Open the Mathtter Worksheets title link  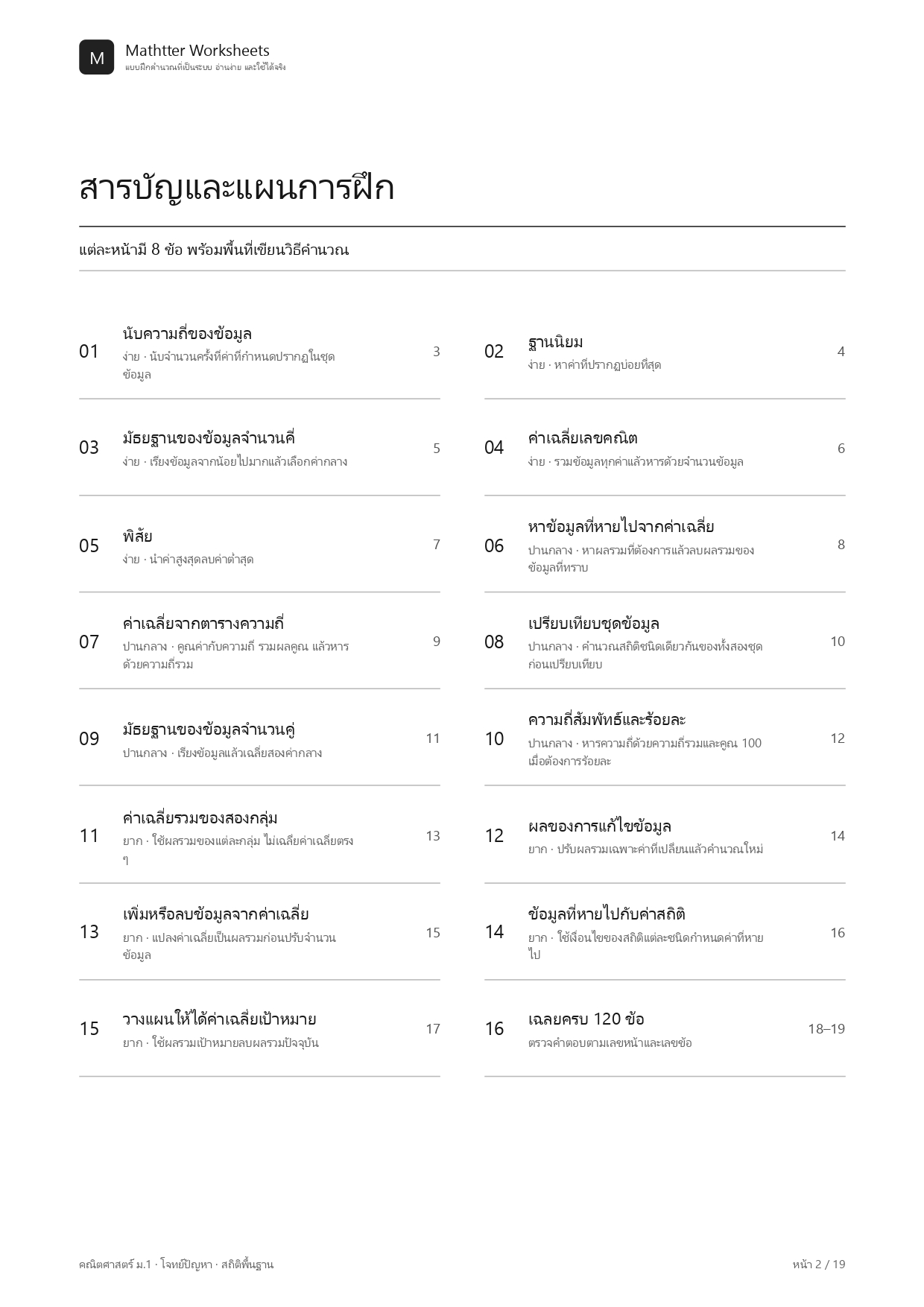coord(197,51)
